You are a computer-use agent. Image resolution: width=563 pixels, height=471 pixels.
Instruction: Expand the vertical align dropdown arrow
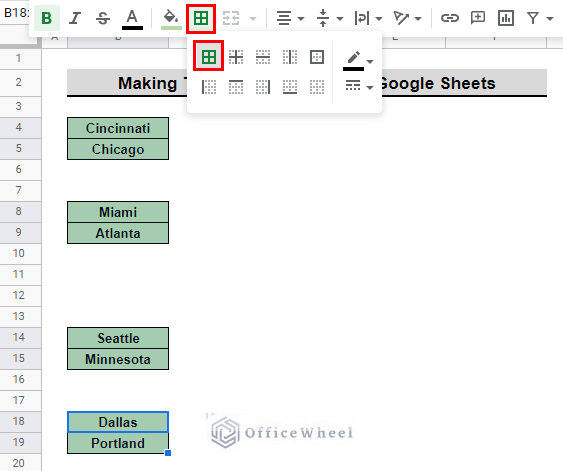[340, 18]
